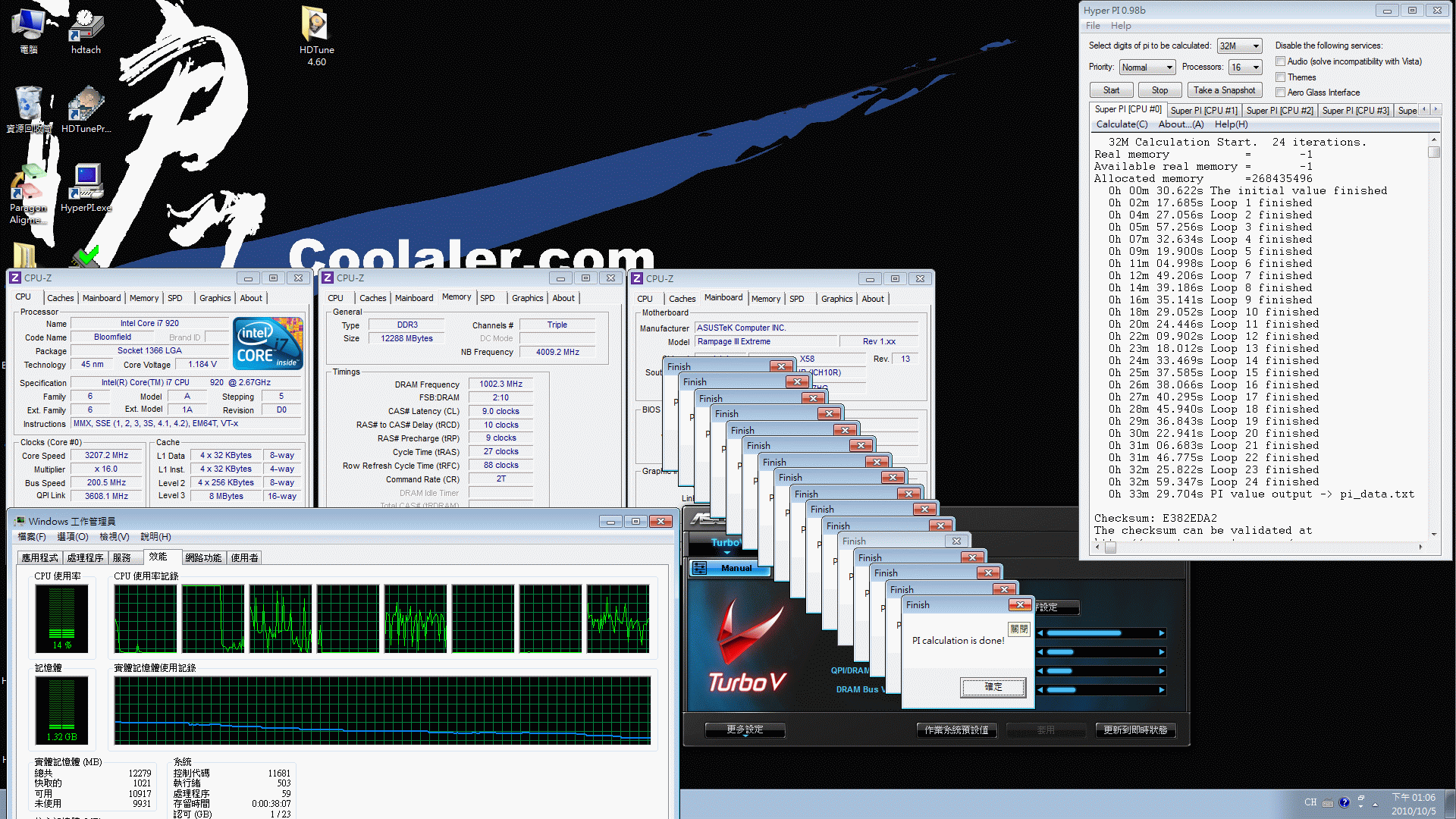Open the HDTunePro desktop shortcut
The image size is (1456, 819).
coord(86,109)
